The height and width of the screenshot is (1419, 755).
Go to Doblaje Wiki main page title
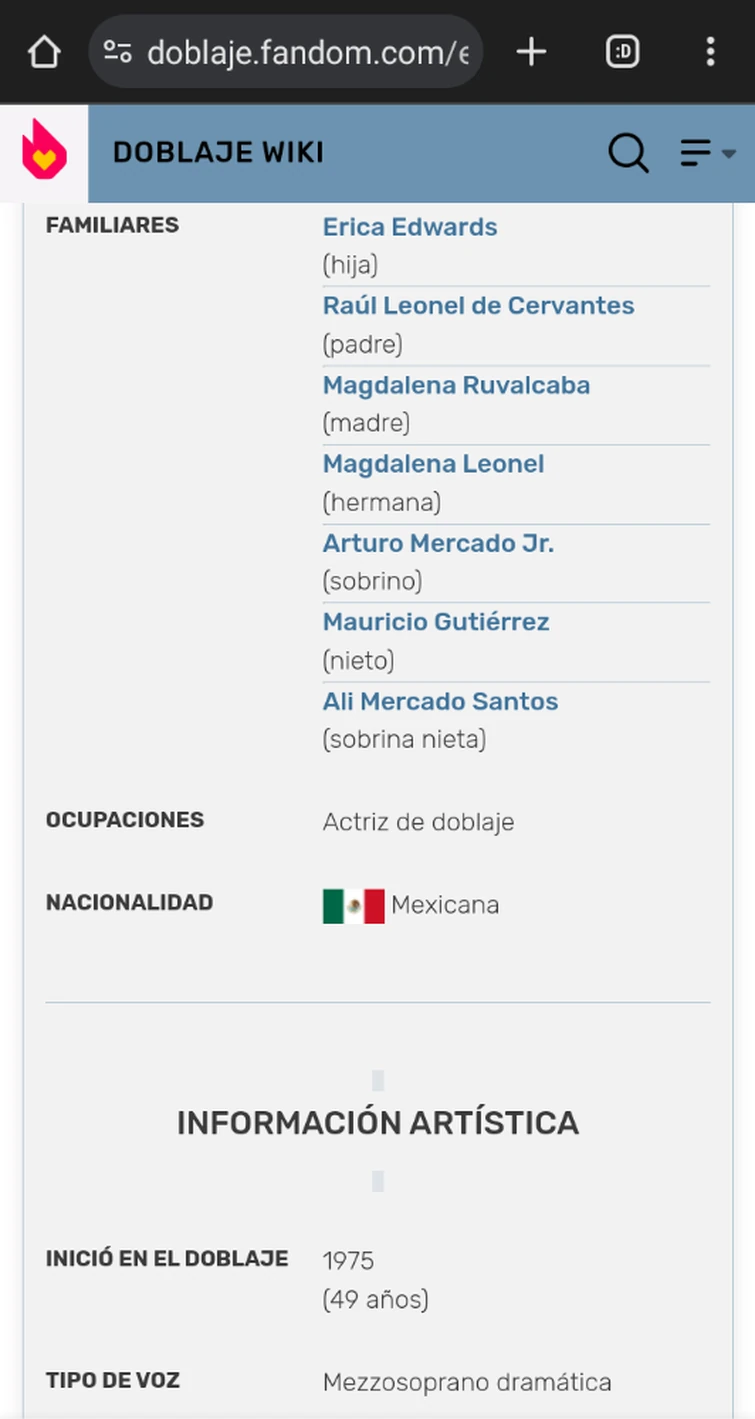coord(218,152)
